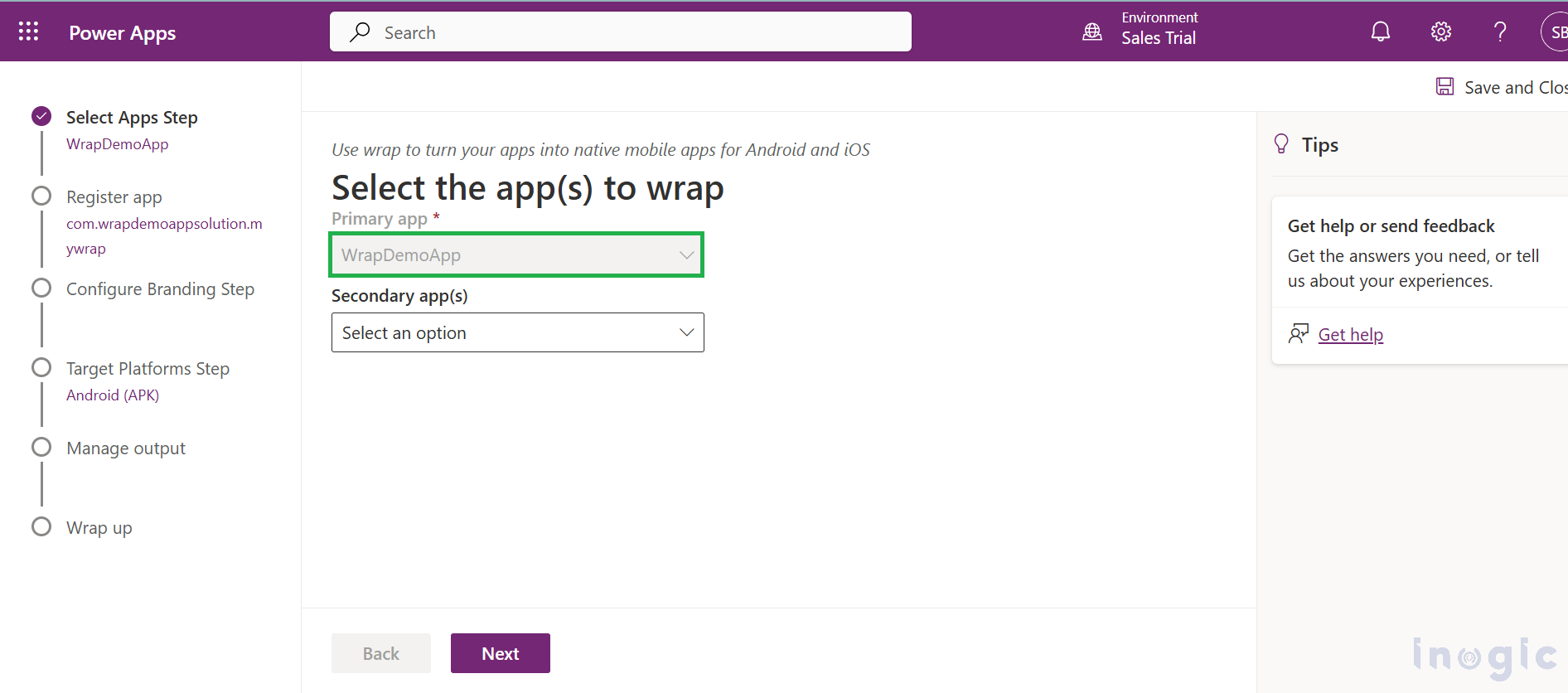Go to Configure Branding Step
This screenshot has height=693, width=1568.
[160, 288]
